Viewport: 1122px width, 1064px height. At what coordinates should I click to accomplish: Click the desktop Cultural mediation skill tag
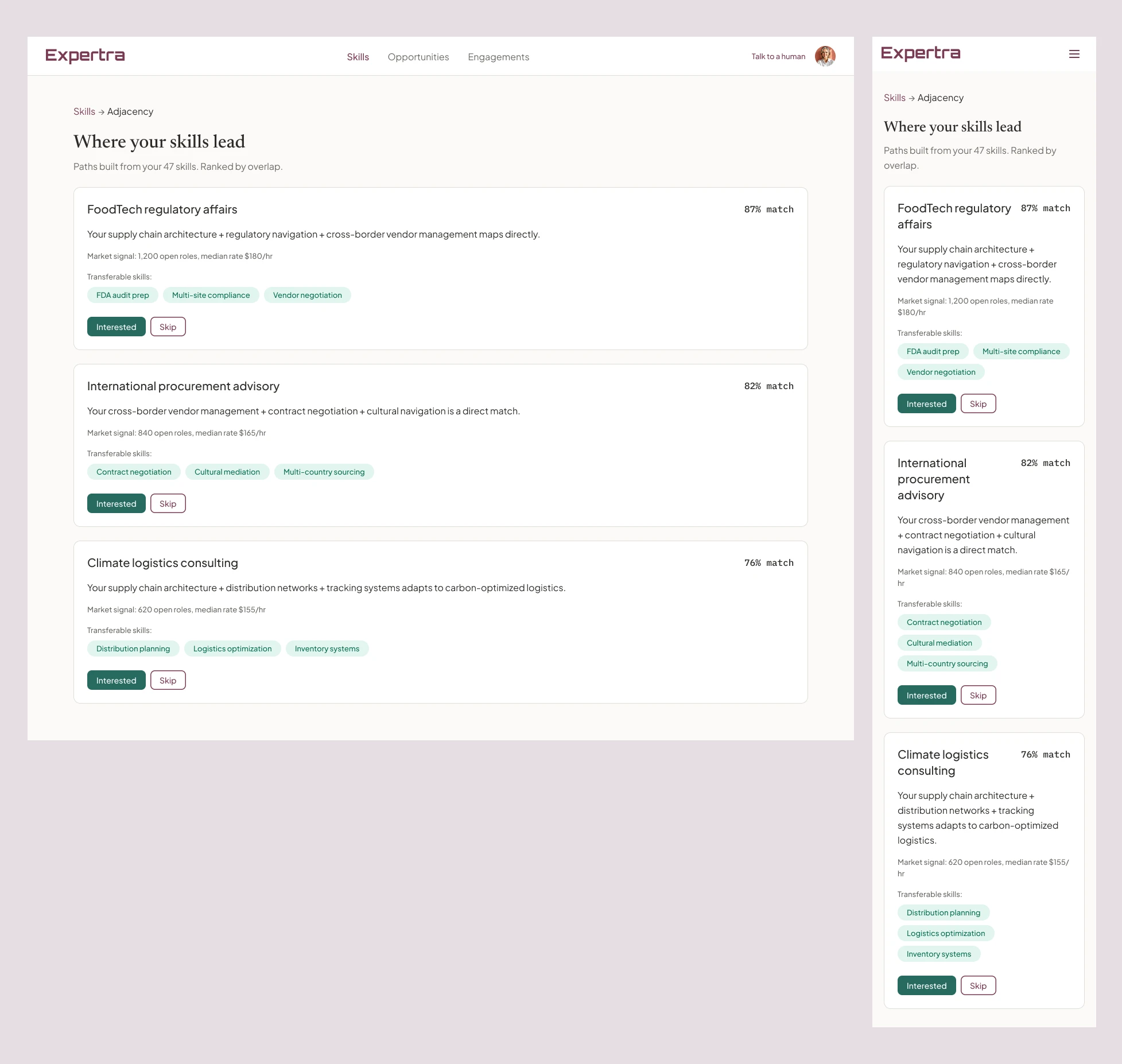(x=227, y=472)
